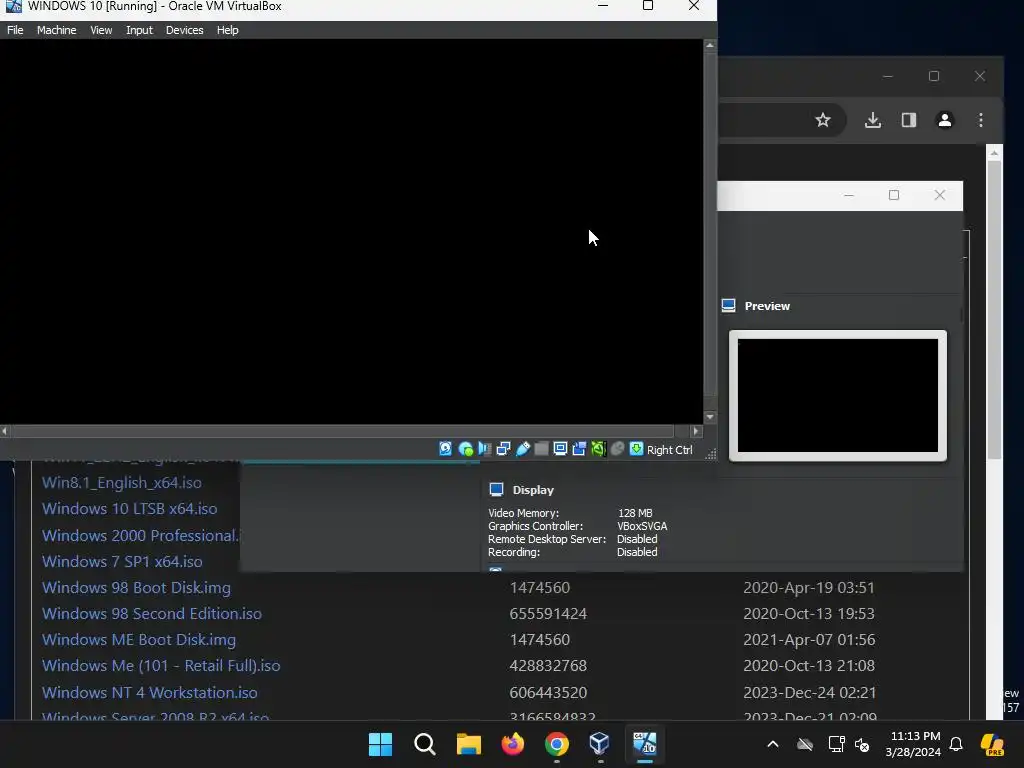Click the shared folders indicator
Screen dimensions: 1024x768
(541, 449)
